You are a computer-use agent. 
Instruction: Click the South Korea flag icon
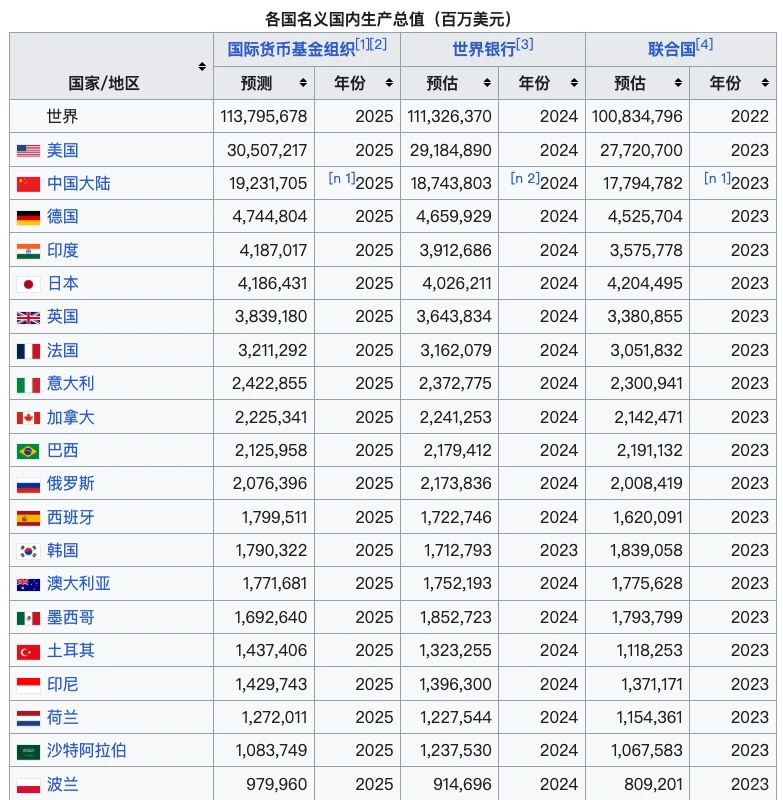pos(28,551)
